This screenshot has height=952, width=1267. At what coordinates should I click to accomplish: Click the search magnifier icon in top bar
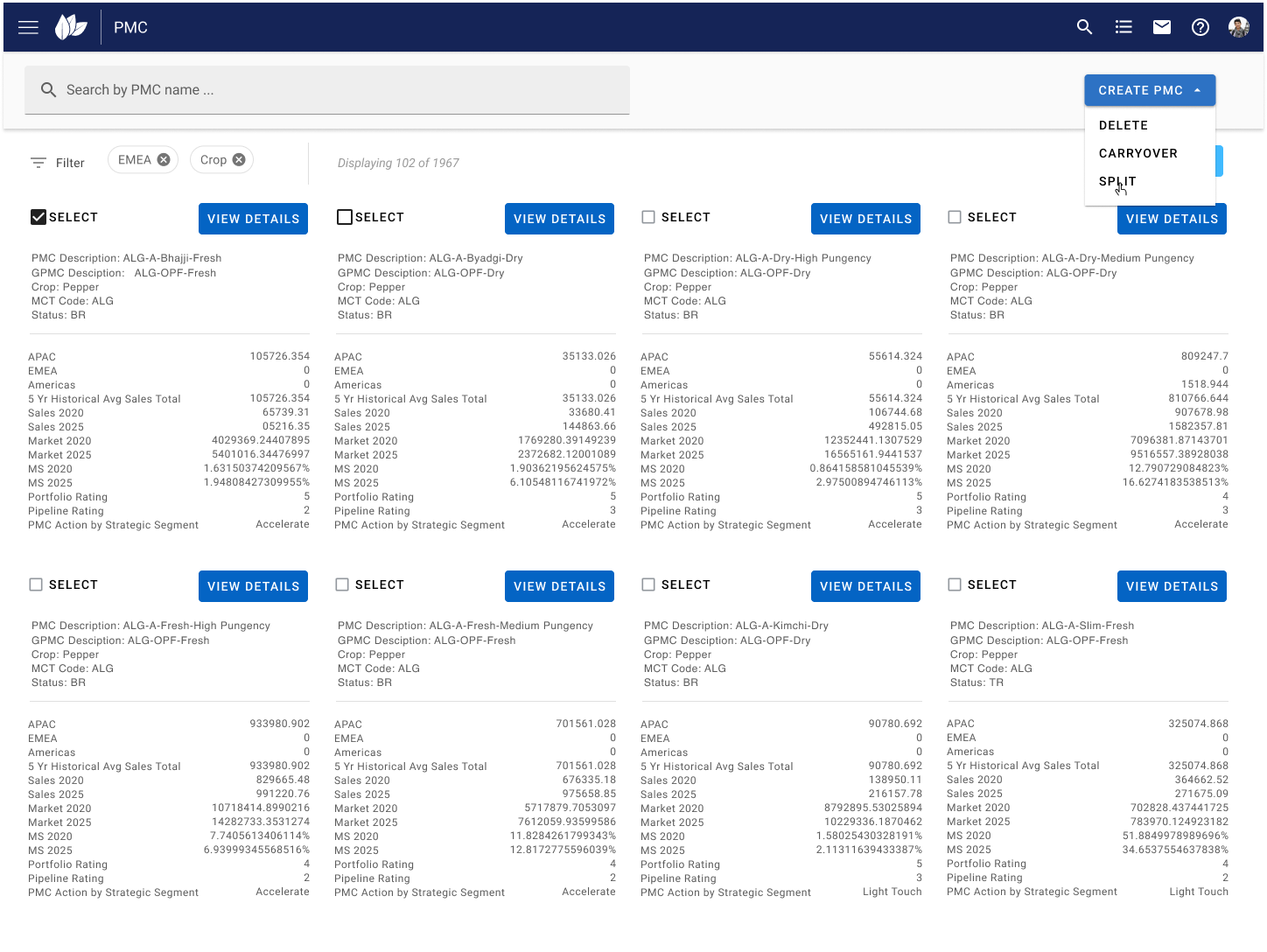click(x=1084, y=27)
